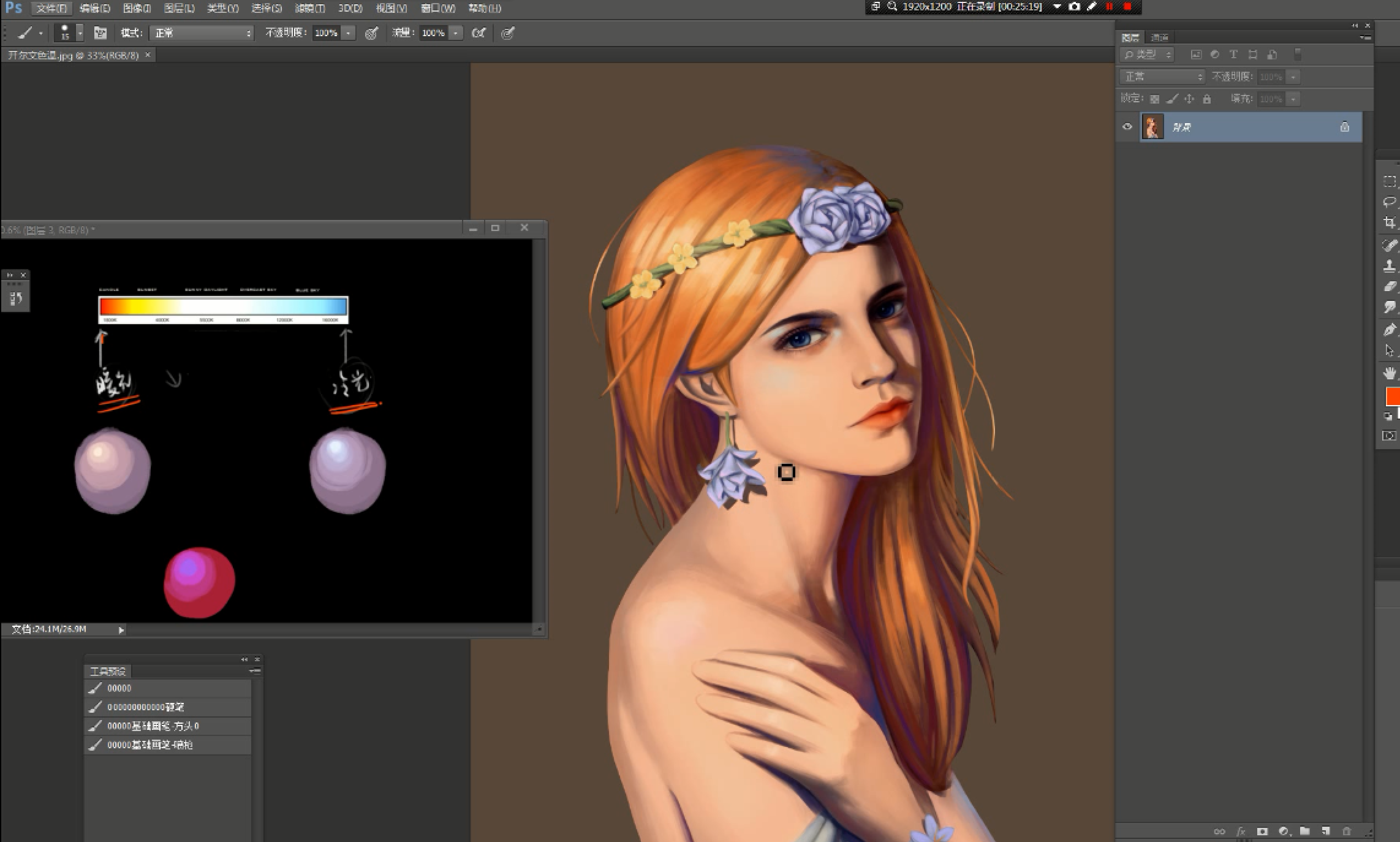
Task: Select the Rectangular Marquee tool
Action: click(x=1389, y=181)
